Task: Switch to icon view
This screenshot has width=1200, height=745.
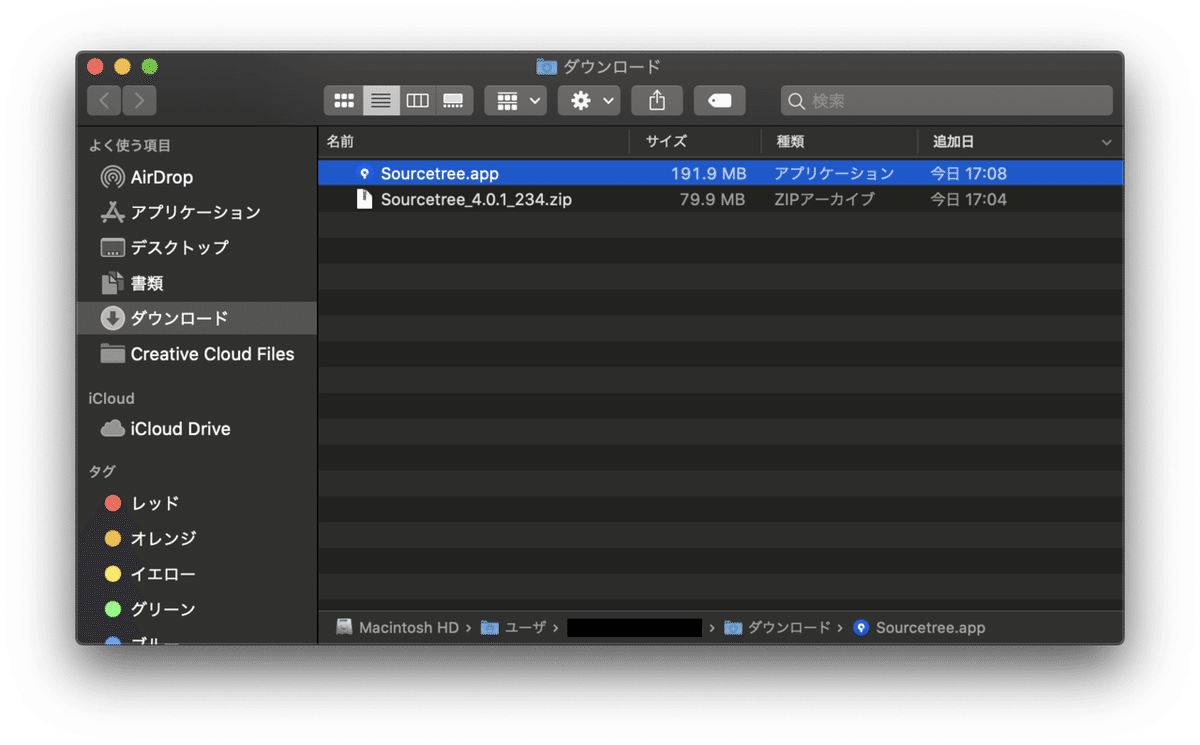Action: (343, 101)
